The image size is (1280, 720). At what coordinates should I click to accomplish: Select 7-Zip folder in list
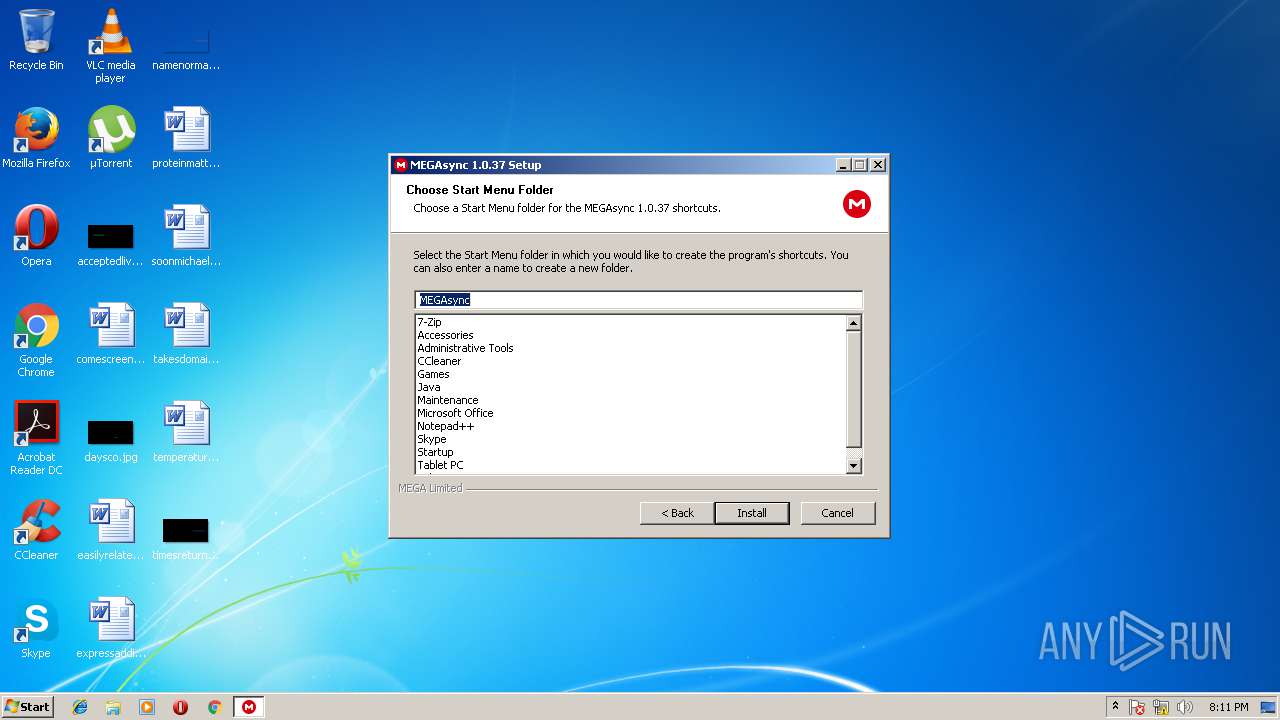[631, 322]
